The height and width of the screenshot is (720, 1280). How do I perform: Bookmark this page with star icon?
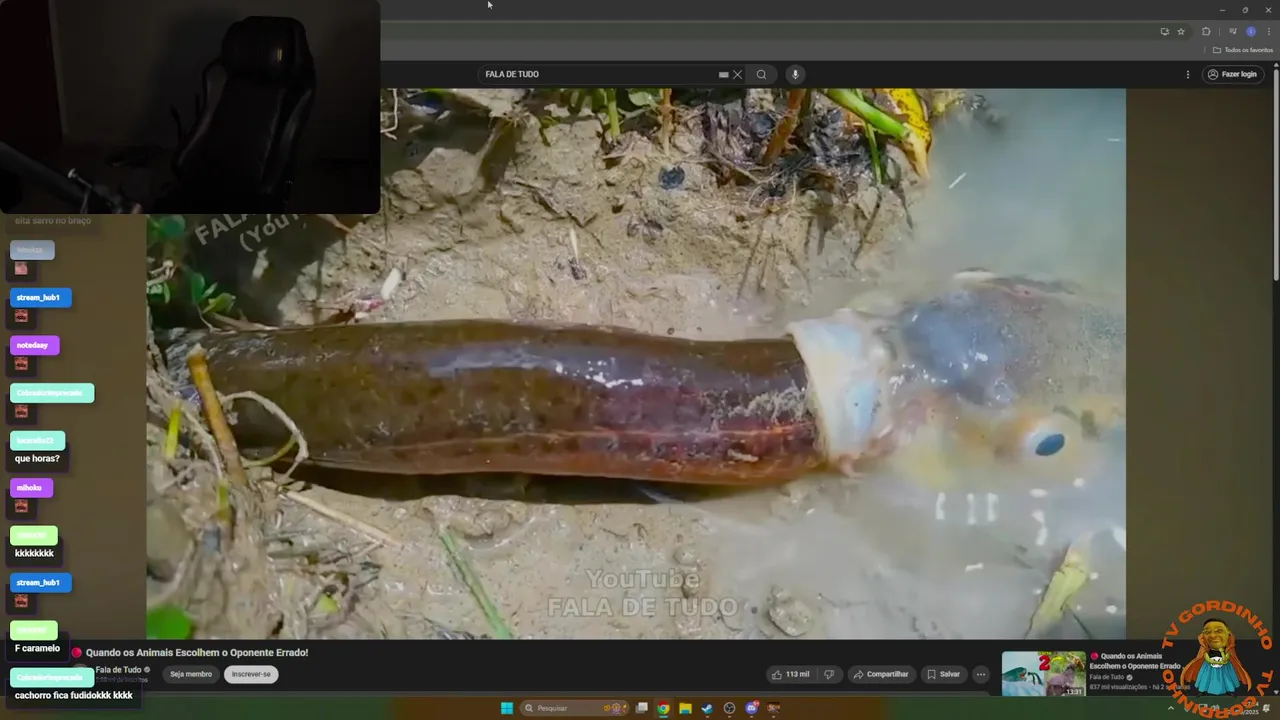tap(1181, 32)
